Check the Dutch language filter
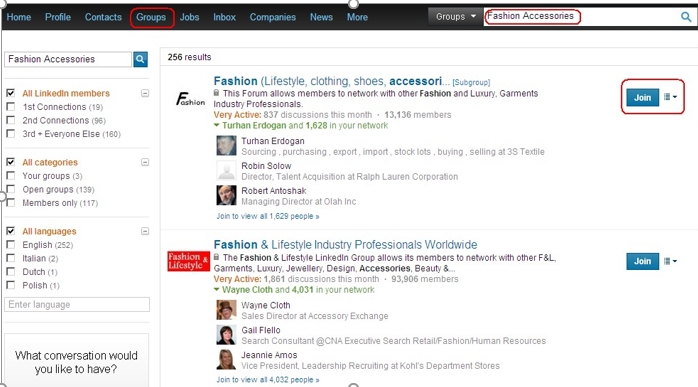698x387 pixels. (11, 271)
